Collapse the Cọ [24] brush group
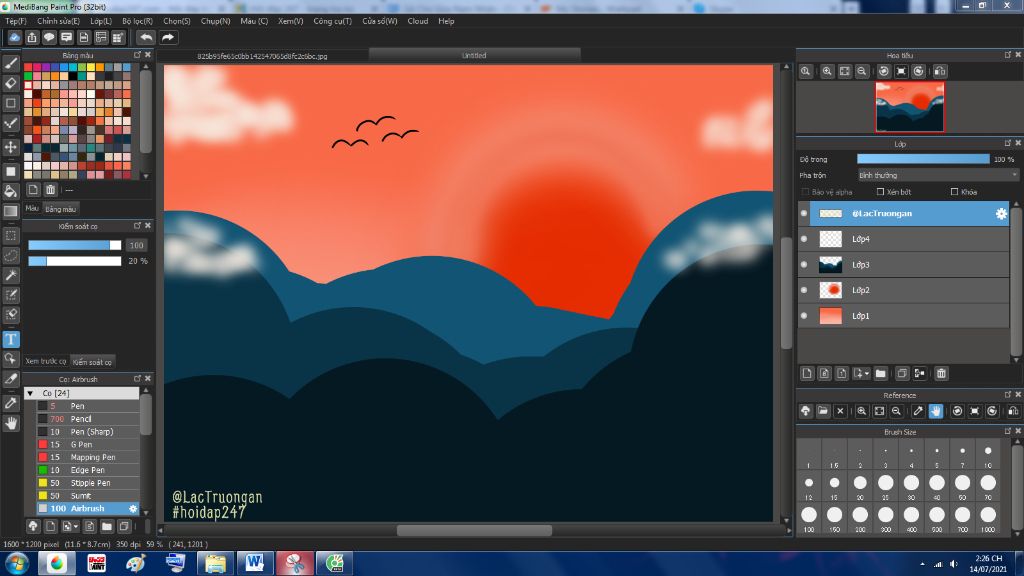This screenshot has height=576, width=1024. pos(31,393)
